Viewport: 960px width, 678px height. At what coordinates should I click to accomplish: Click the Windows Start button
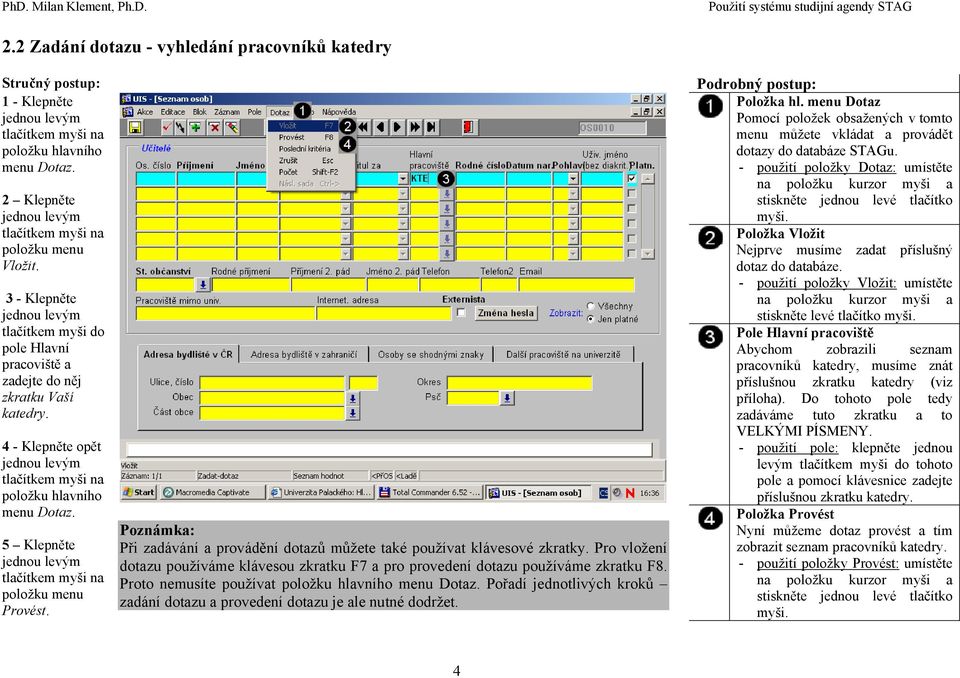[x=139, y=492]
